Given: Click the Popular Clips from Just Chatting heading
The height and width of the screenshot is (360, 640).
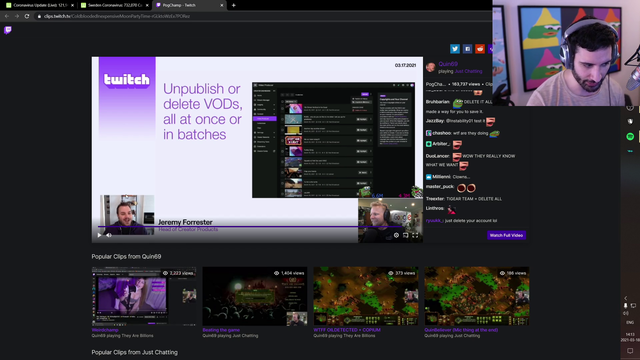Looking at the screenshot, I should coord(134,352).
